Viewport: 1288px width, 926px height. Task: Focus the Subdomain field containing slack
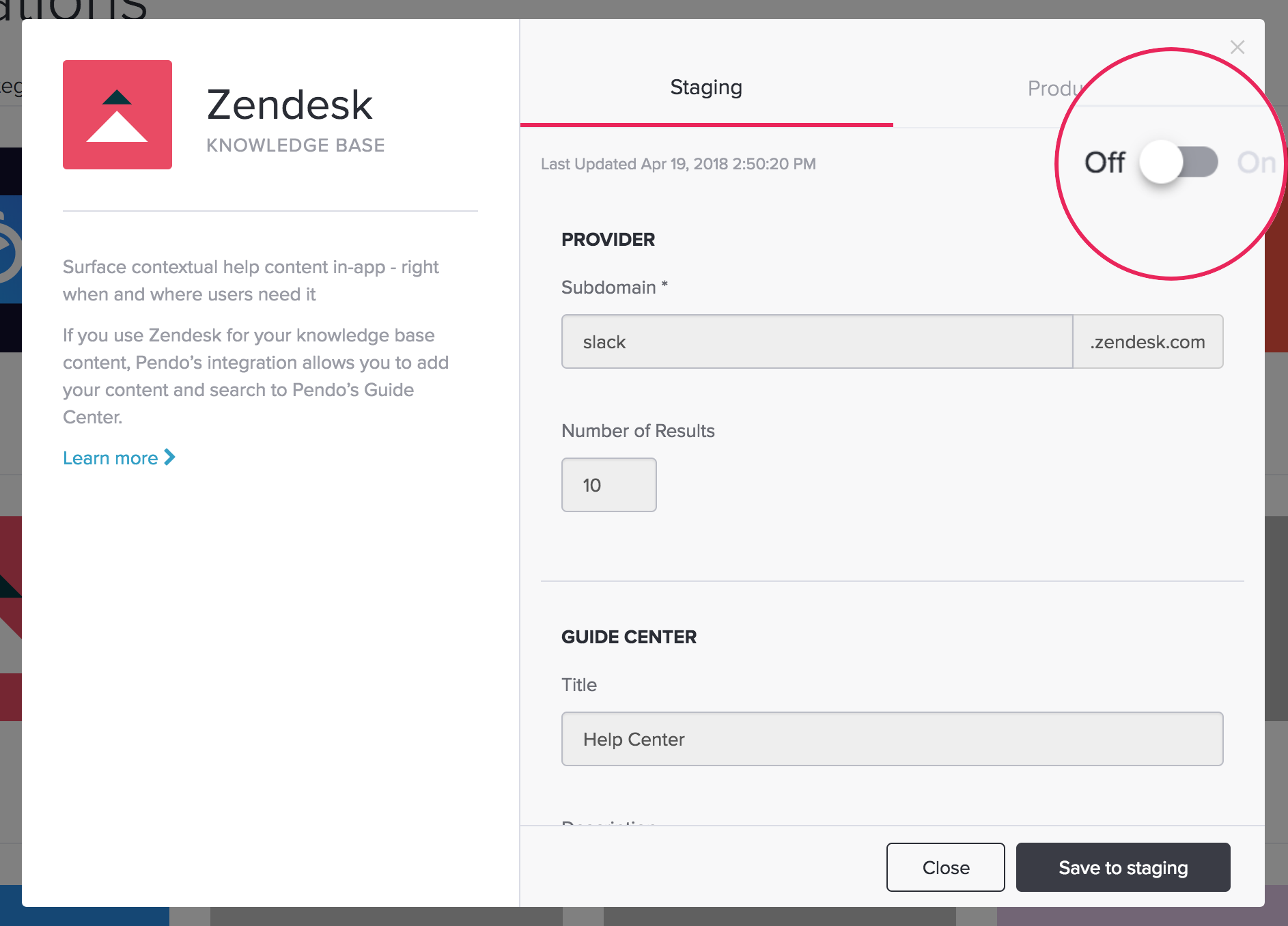tap(817, 341)
